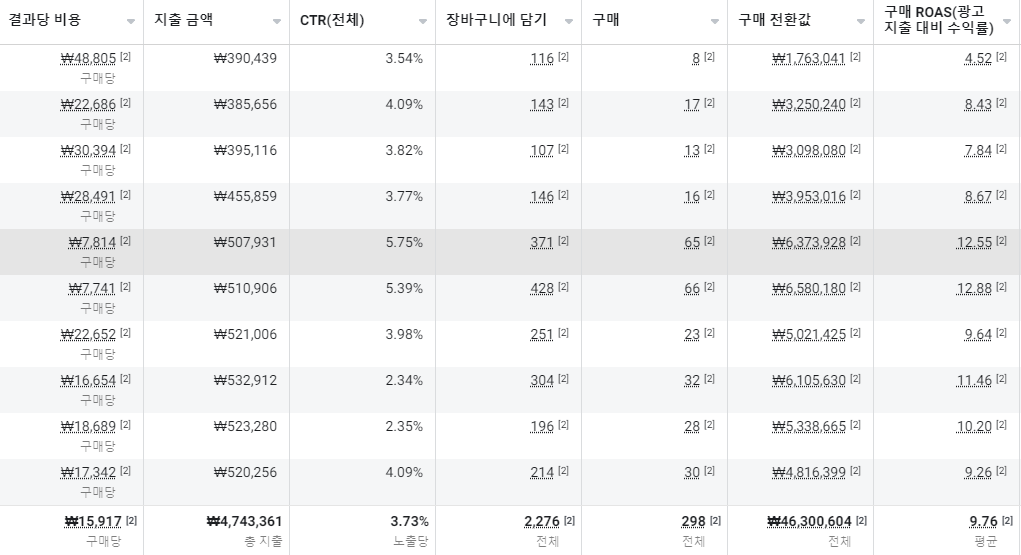Viewport: 1021px width, 555px height.
Task: Click the 5.75% CTR cell
Action: click(404, 242)
